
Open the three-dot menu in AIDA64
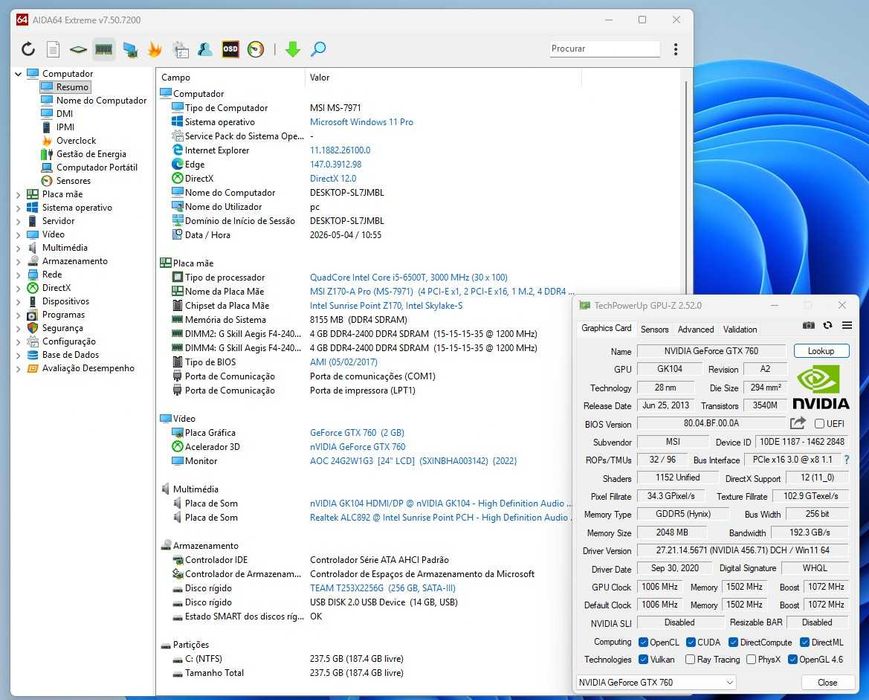[676, 49]
